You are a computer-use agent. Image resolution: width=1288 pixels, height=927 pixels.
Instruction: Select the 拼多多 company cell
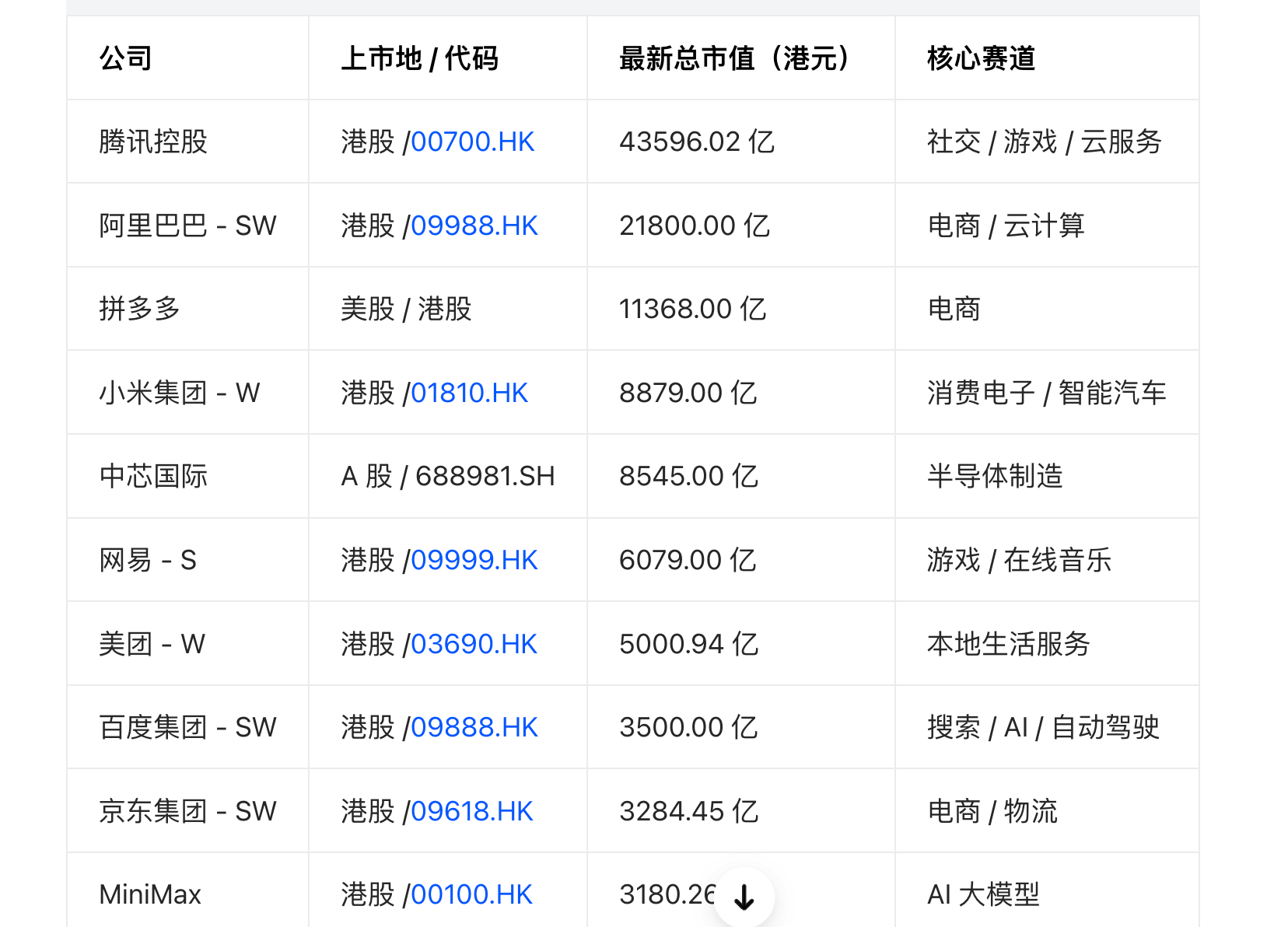188,309
